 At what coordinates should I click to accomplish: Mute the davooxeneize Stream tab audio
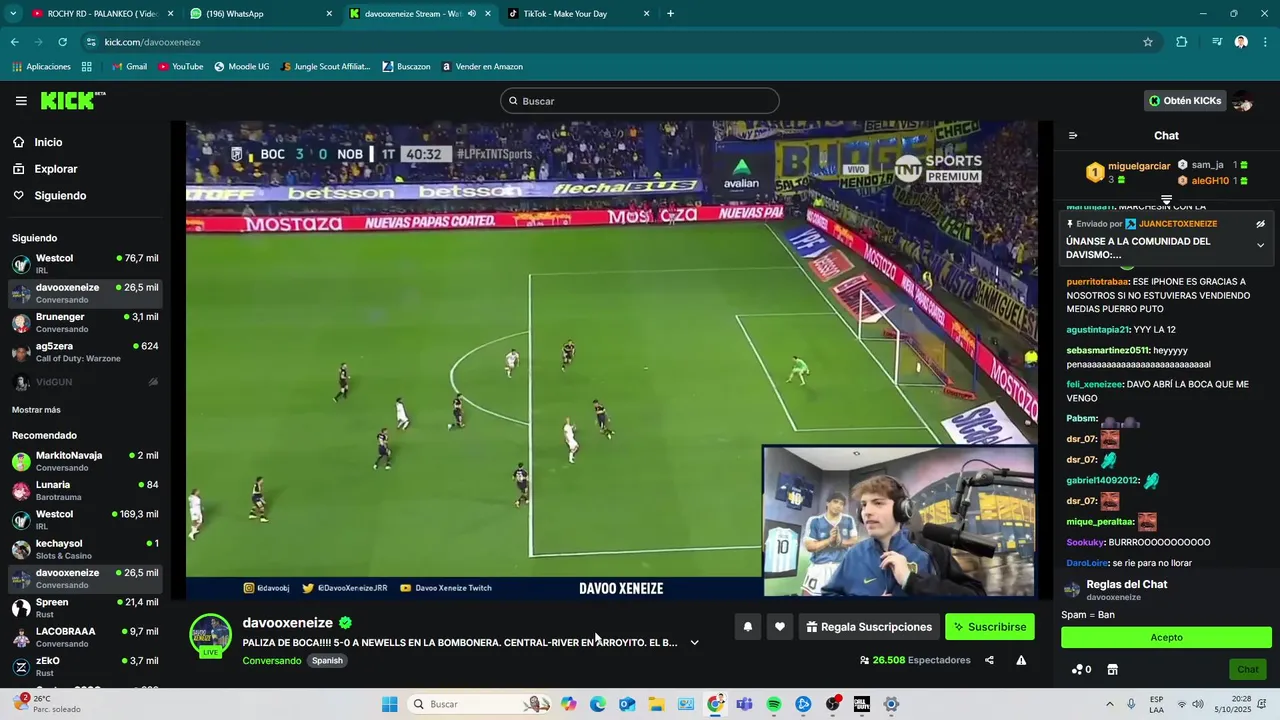(471, 14)
